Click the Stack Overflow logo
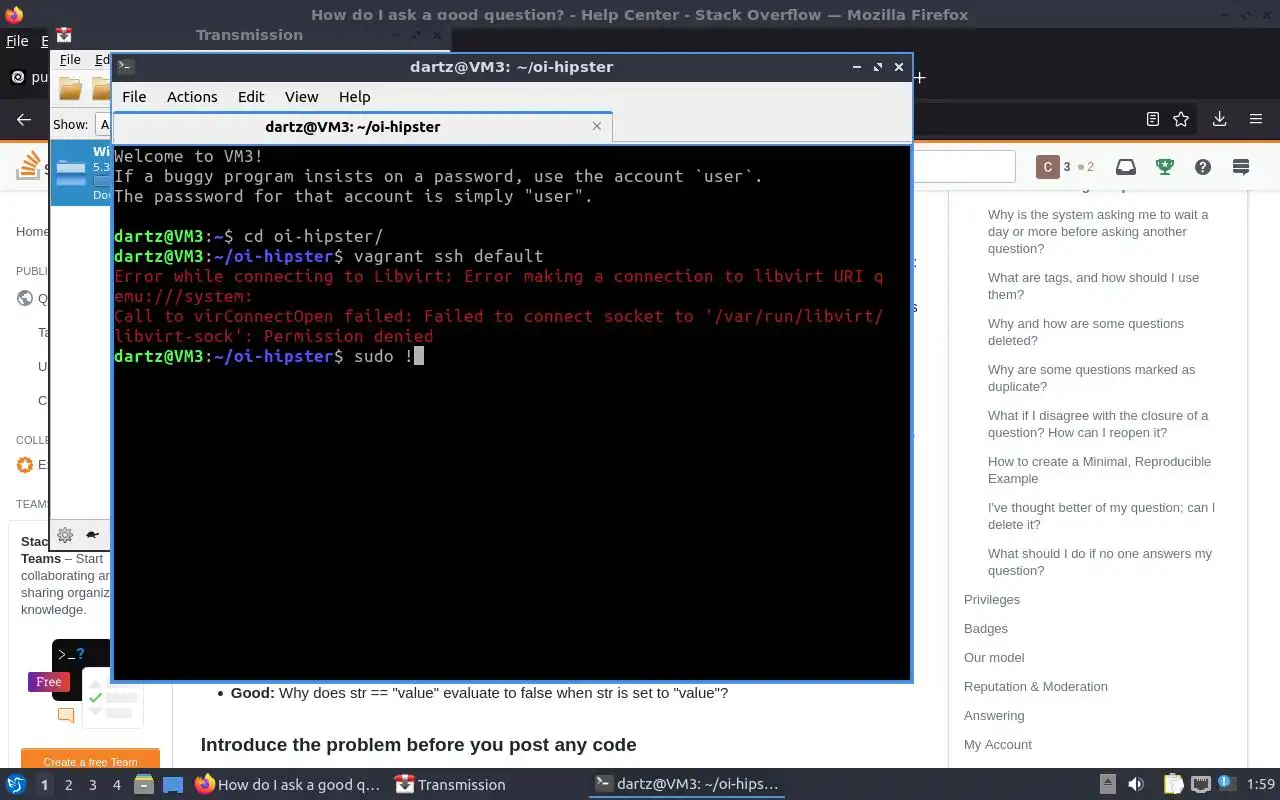The height and width of the screenshot is (800, 1280). click(28, 166)
